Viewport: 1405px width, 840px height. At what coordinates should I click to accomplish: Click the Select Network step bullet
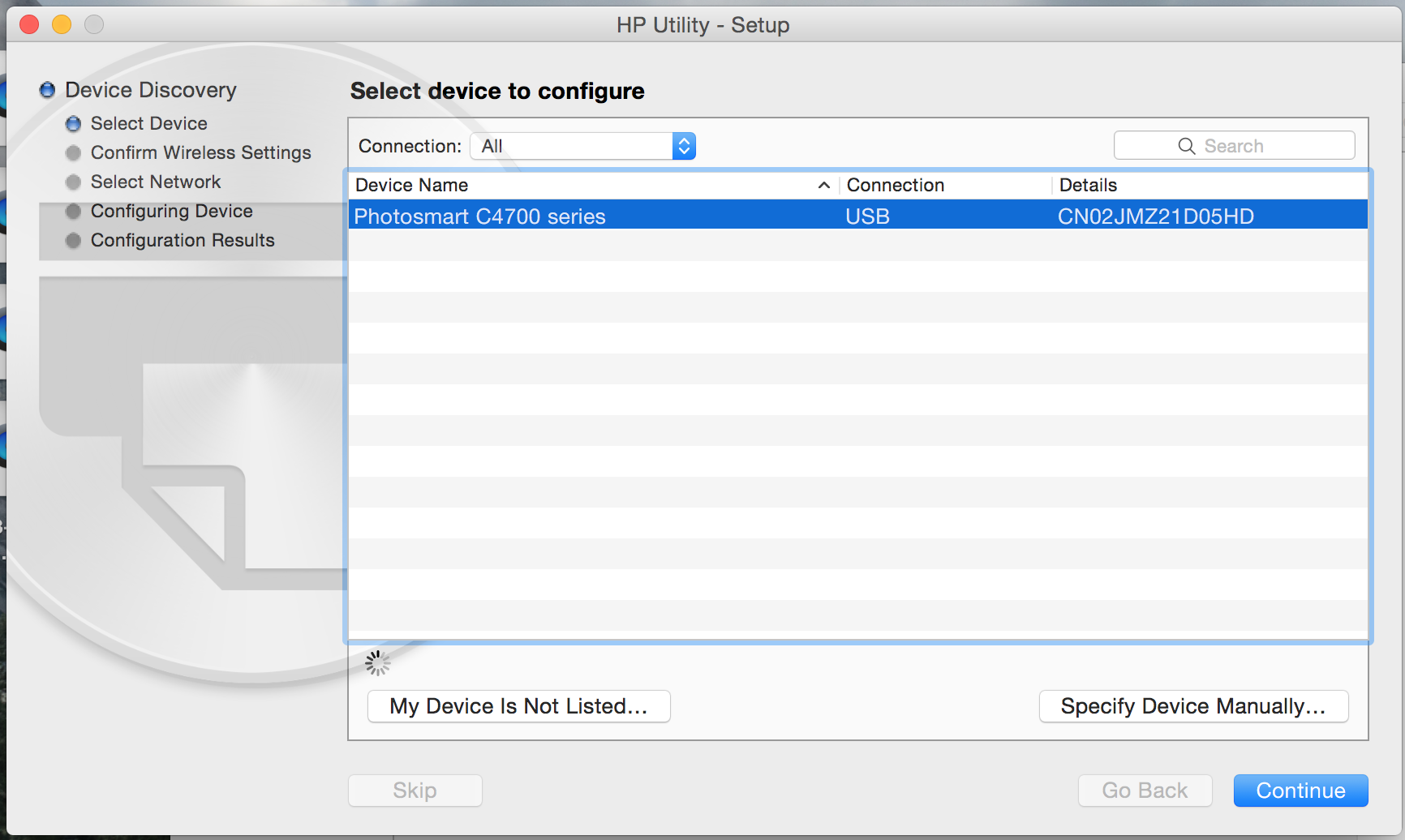74,182
